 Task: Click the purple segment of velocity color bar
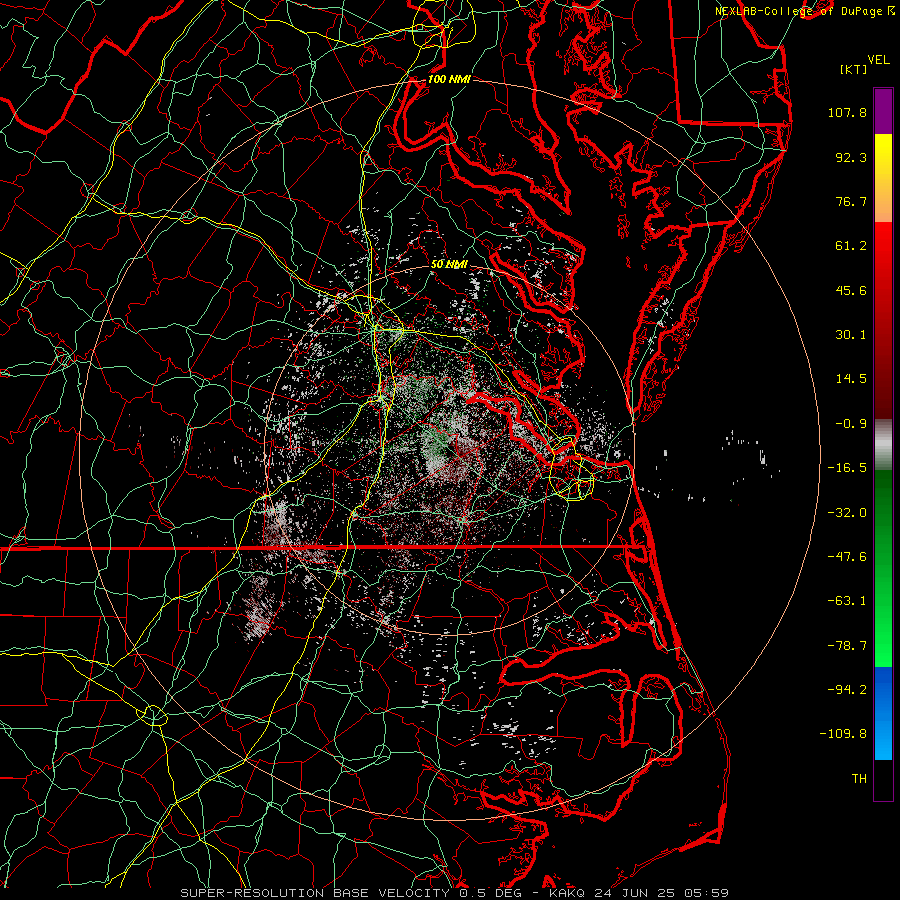(883, 112)
